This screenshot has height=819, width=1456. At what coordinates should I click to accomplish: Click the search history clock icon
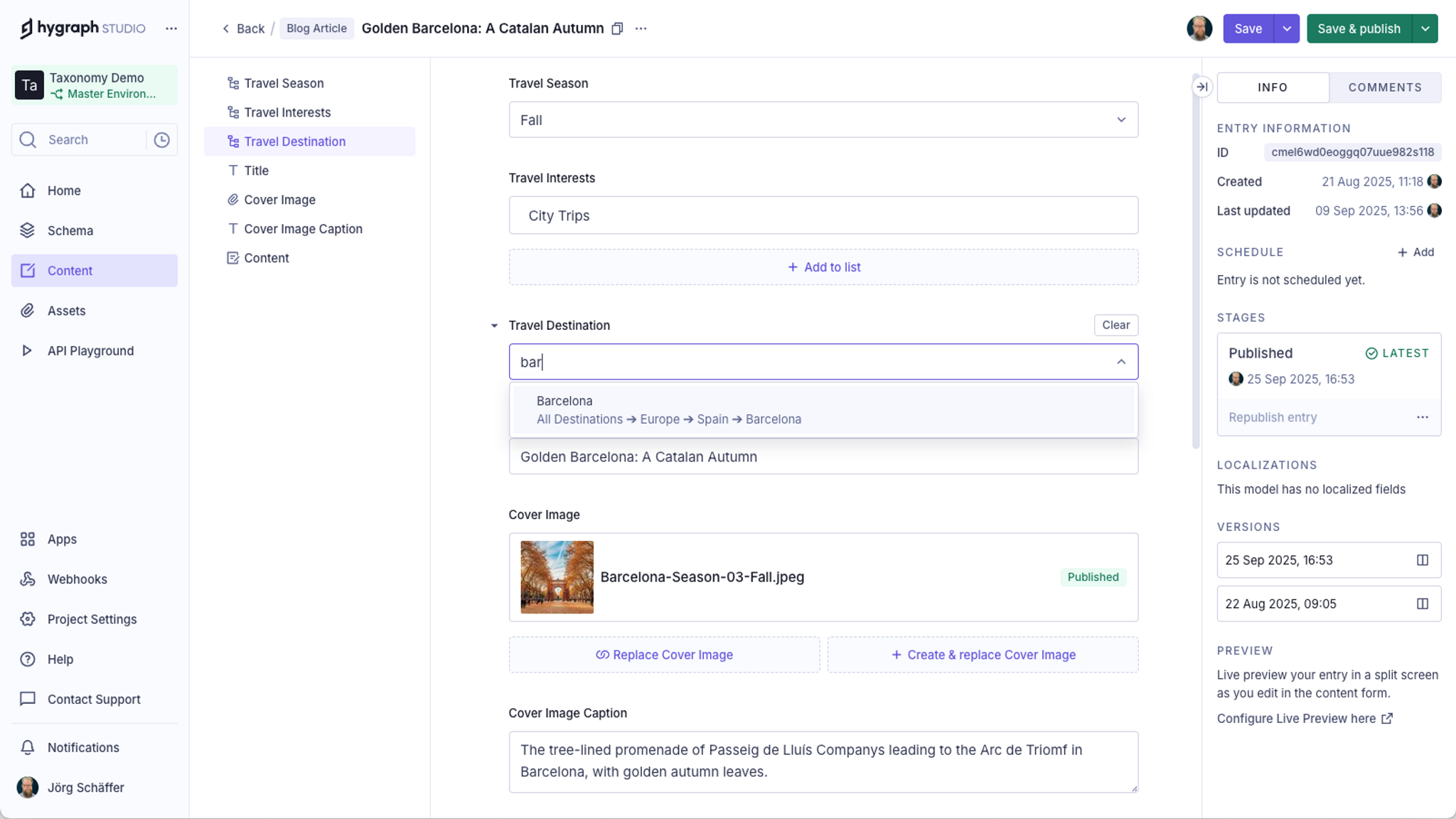[162, 140]
